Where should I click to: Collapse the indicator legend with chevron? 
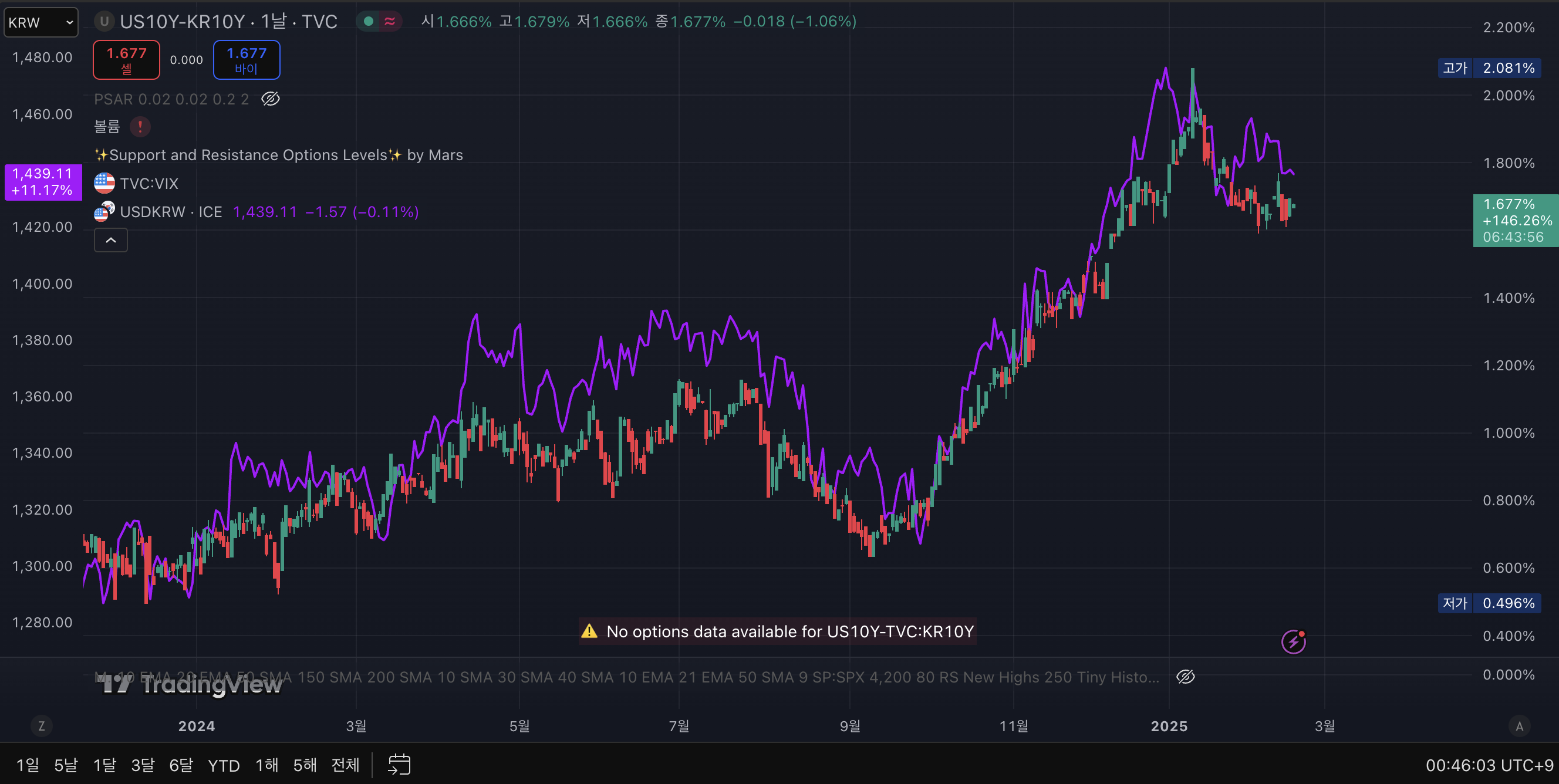tap(111, 240)
